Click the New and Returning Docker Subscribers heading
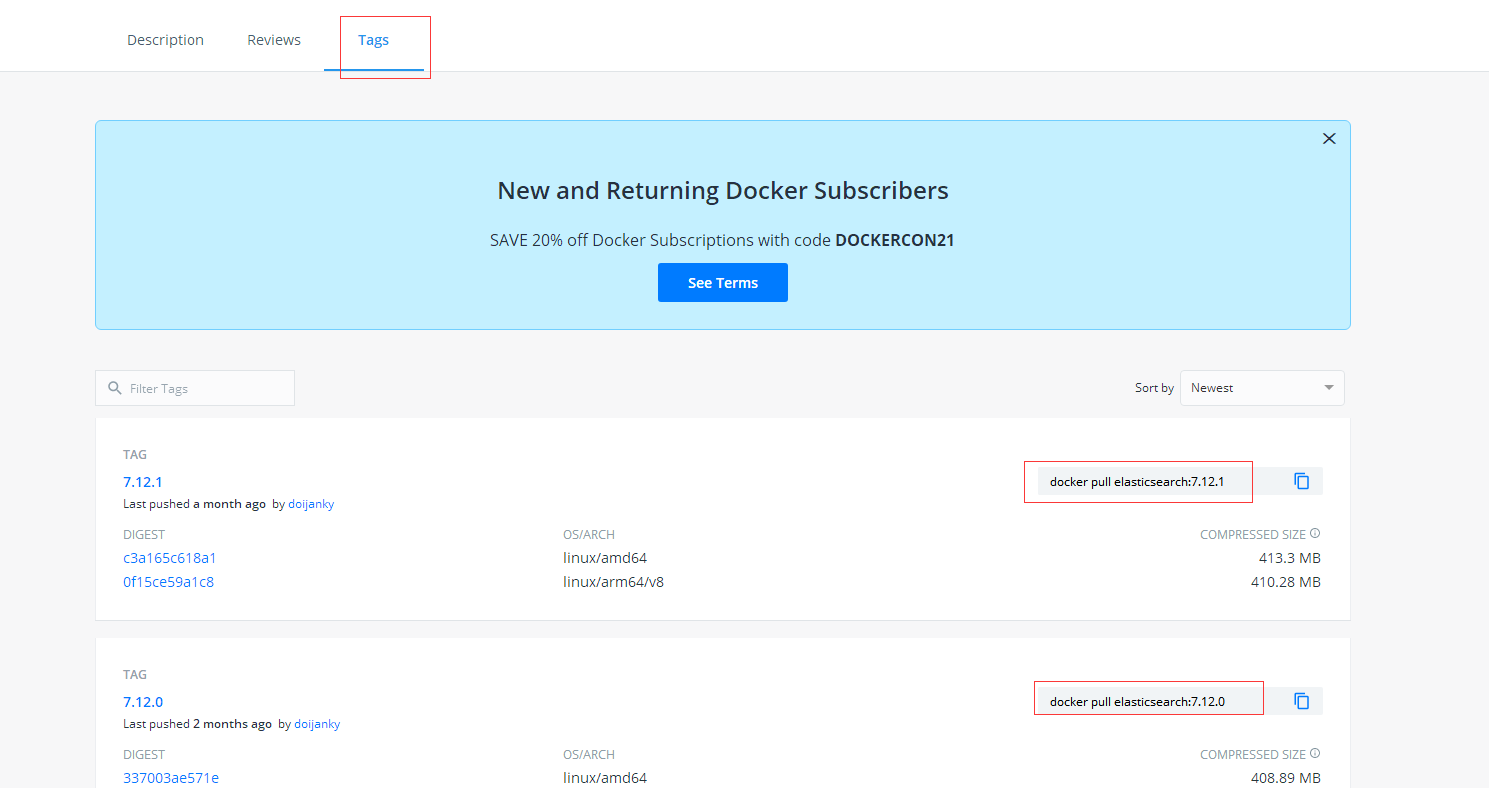 point(723,191)
